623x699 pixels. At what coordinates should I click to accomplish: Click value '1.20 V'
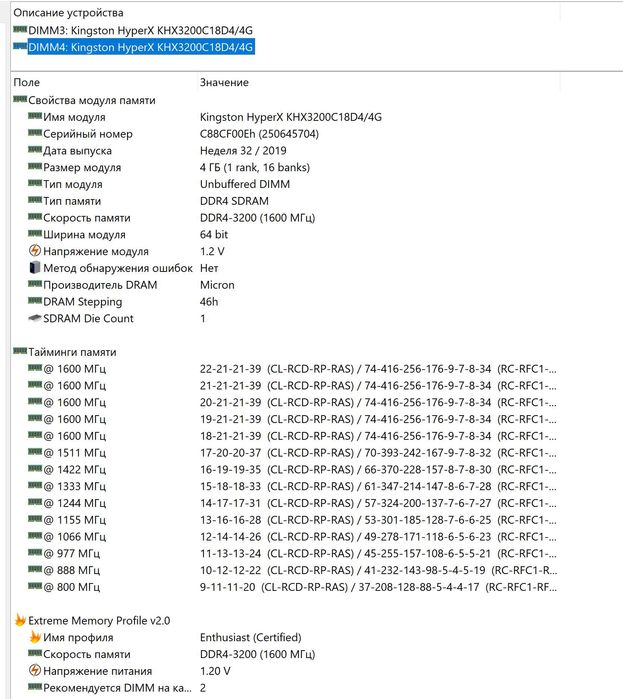tap(215, 671)
